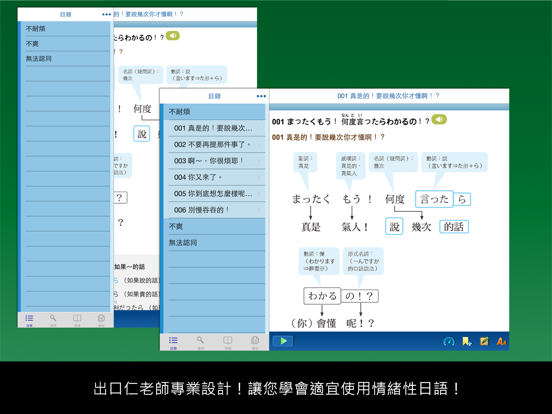The height and width of the screenshot is (414, 552).
Task: Open the note editing icon
Action: 484,341
